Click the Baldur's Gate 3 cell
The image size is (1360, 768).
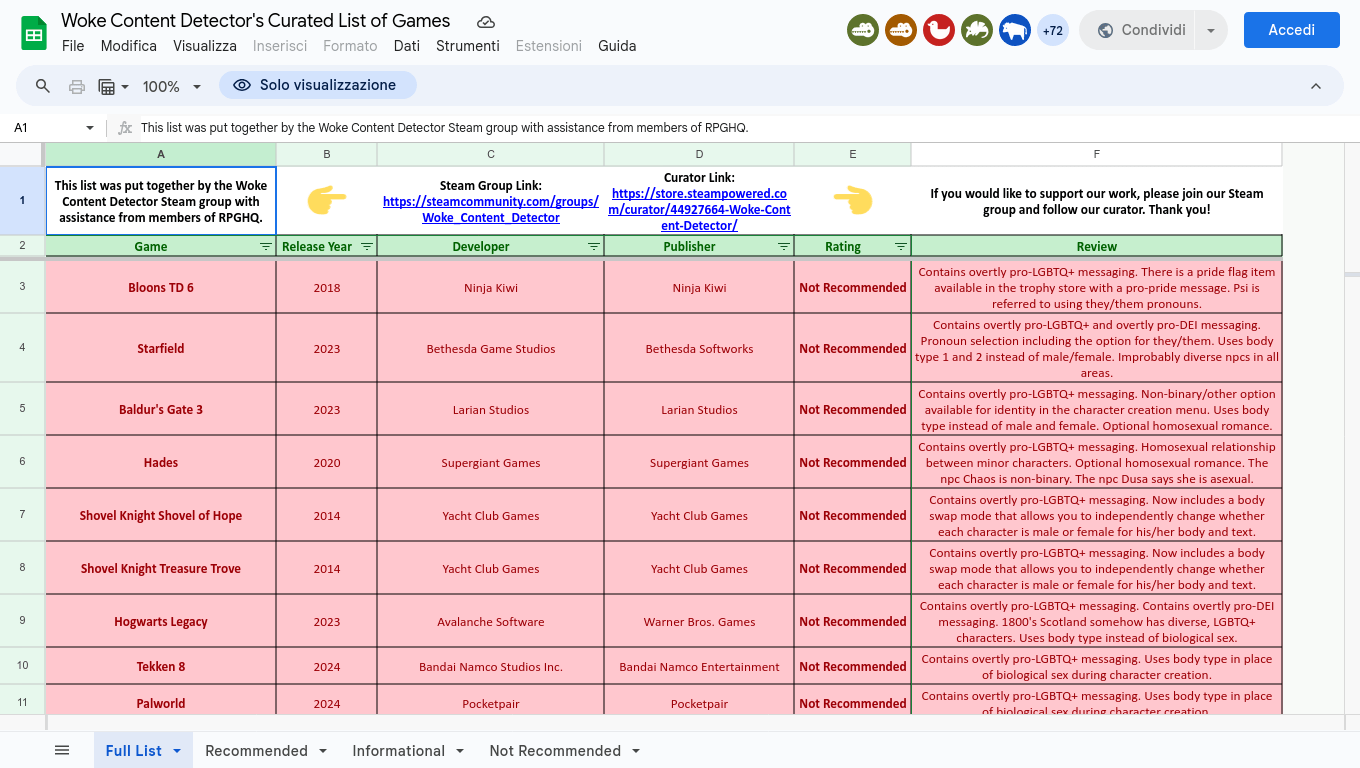161,409
